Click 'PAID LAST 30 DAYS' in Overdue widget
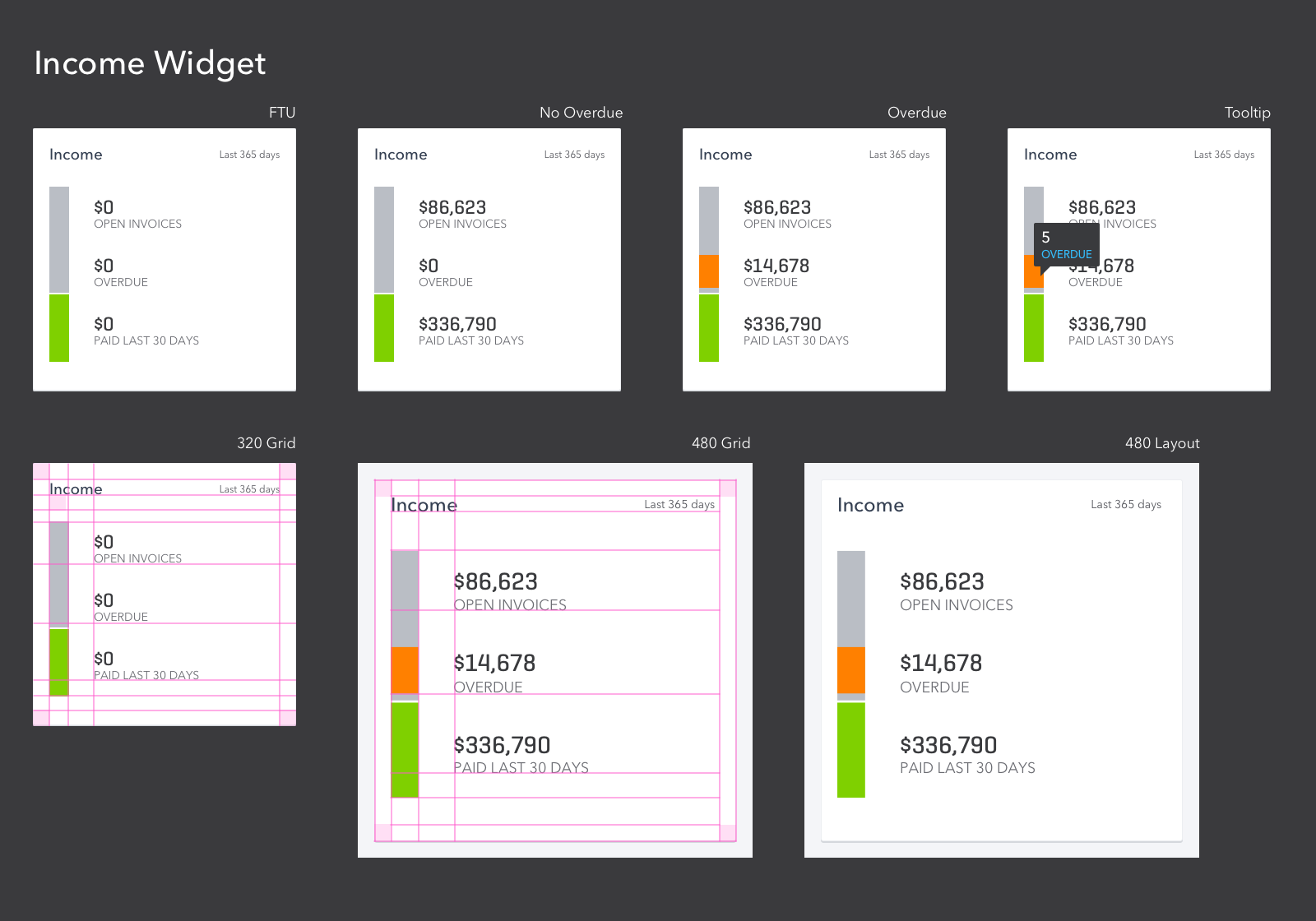The height and width of the screenshot is (921, 1316). point(796,340)
